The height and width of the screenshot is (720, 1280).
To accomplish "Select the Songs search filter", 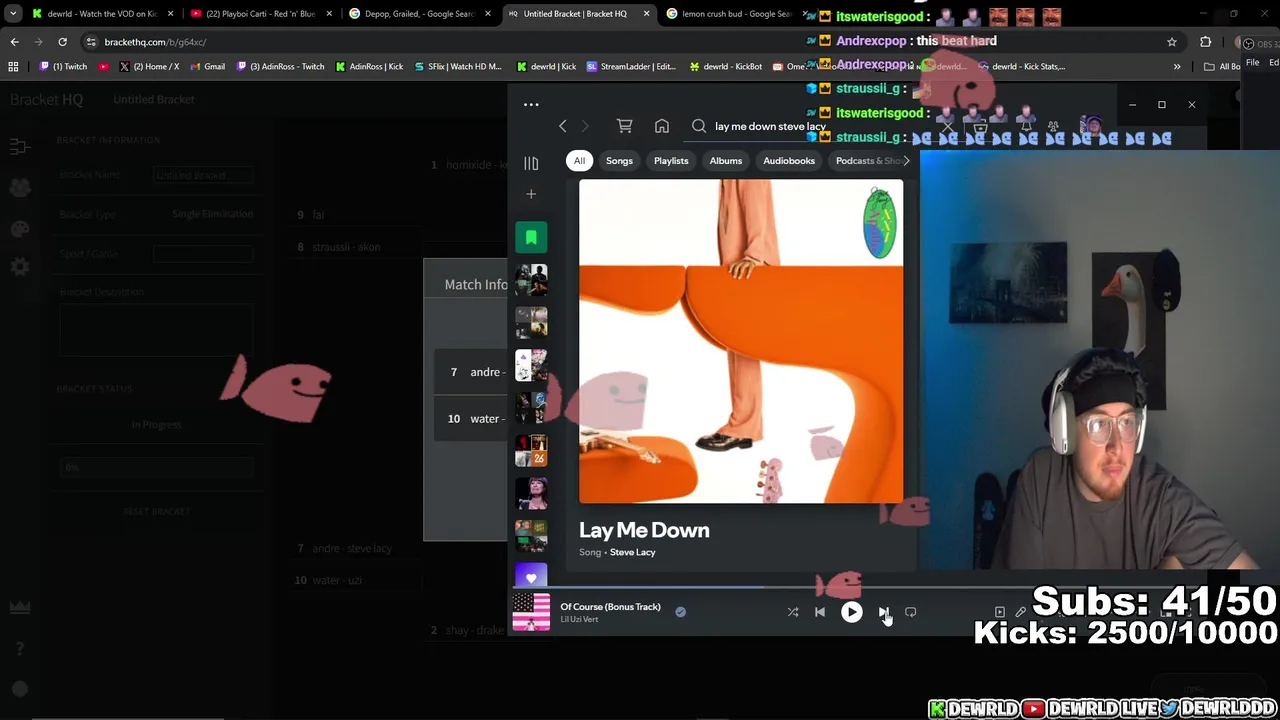I will pos(619,160).
